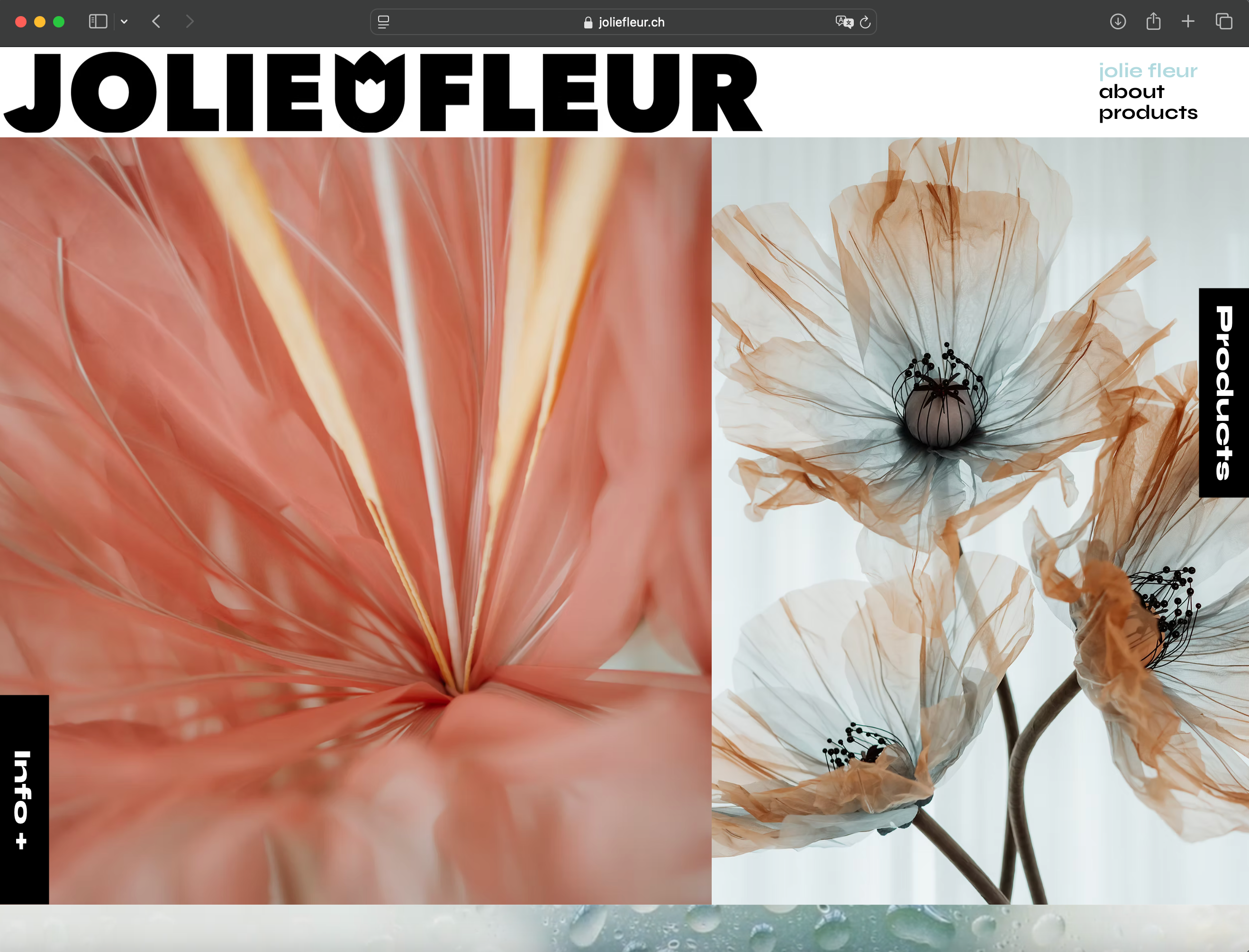This screenshot has height=952, width=1249.
Task: Reload the page with the refresh icon
Action: (x=865, y=22)
